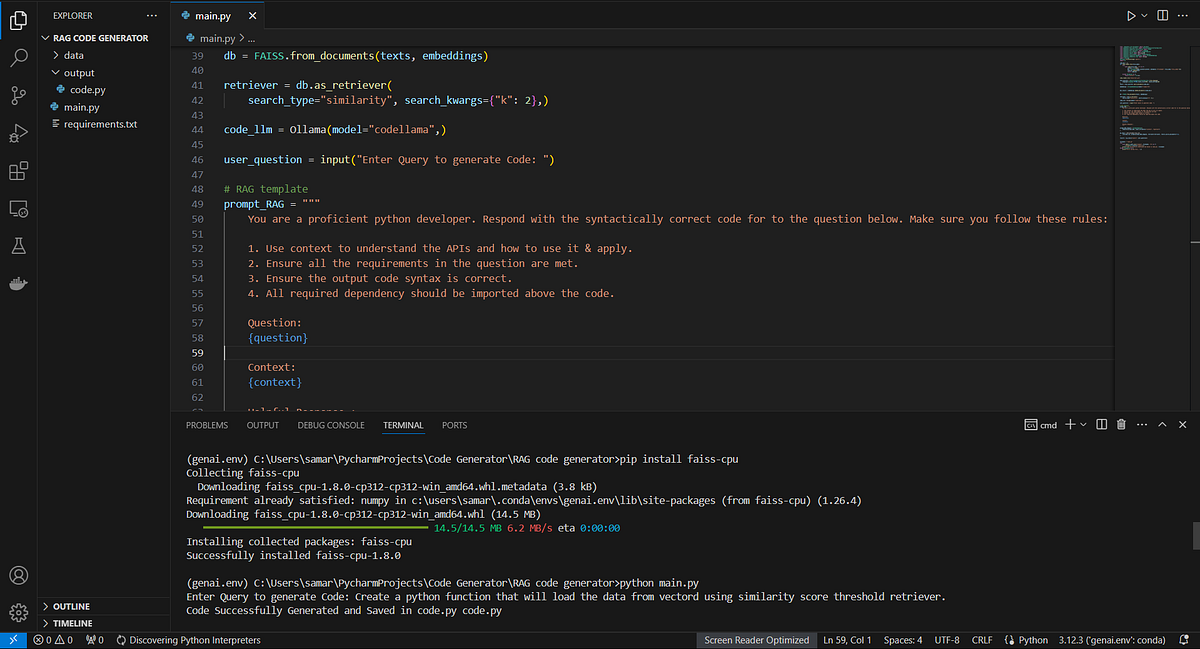
Task: Collapse the output folder in Explorer
Action: point(79,73)
